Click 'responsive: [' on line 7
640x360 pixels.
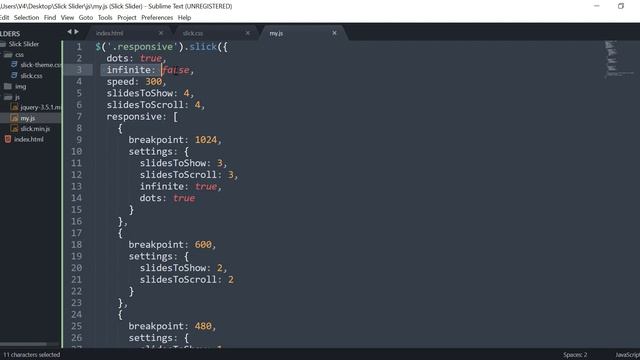coord(142,117)
